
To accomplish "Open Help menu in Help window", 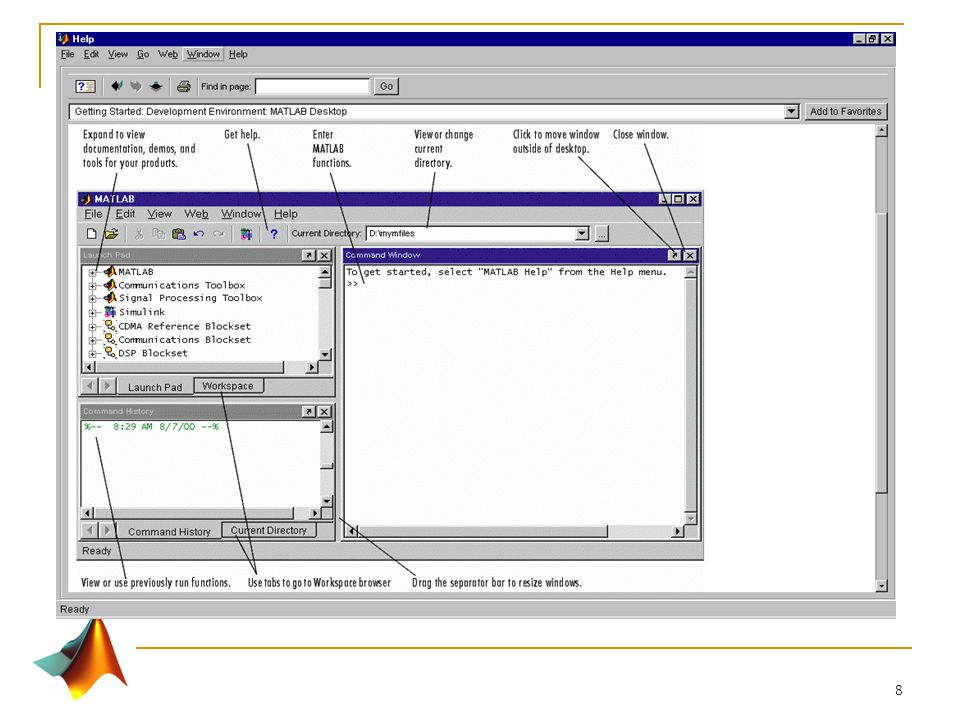I will (x=238, y=54).
